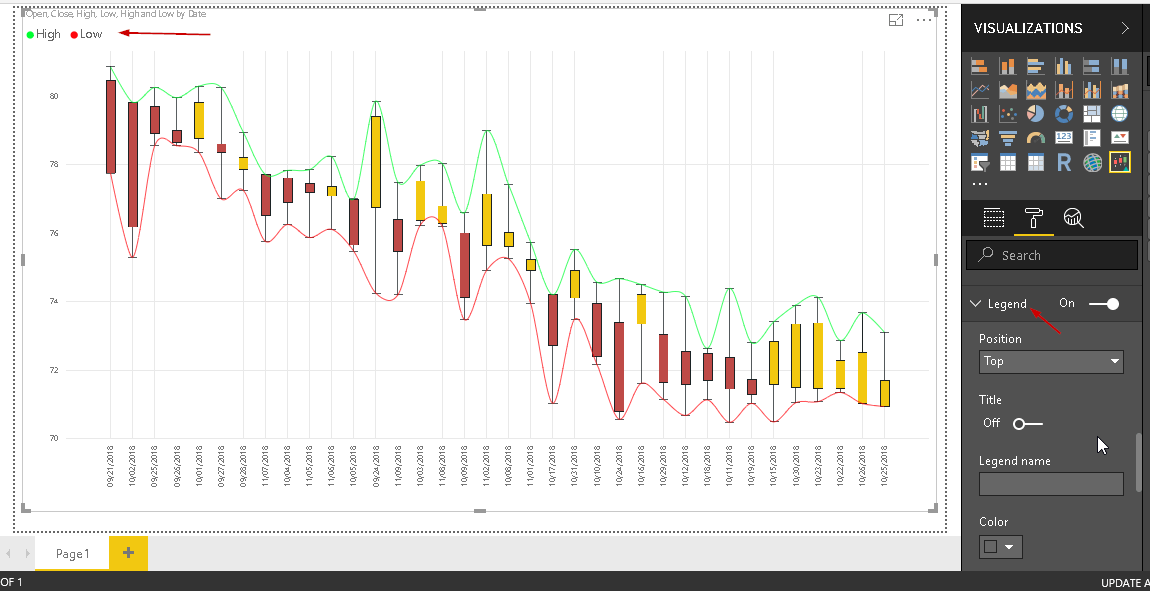Add a new report page
The height and width of the screenshot is (591, 1150).
point(127,552)
